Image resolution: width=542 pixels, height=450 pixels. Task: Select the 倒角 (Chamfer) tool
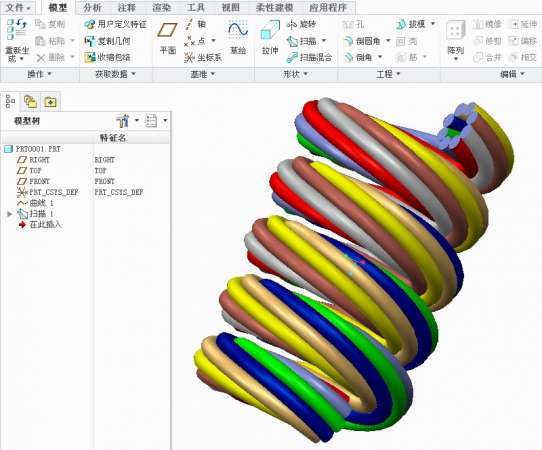point(358,57)
